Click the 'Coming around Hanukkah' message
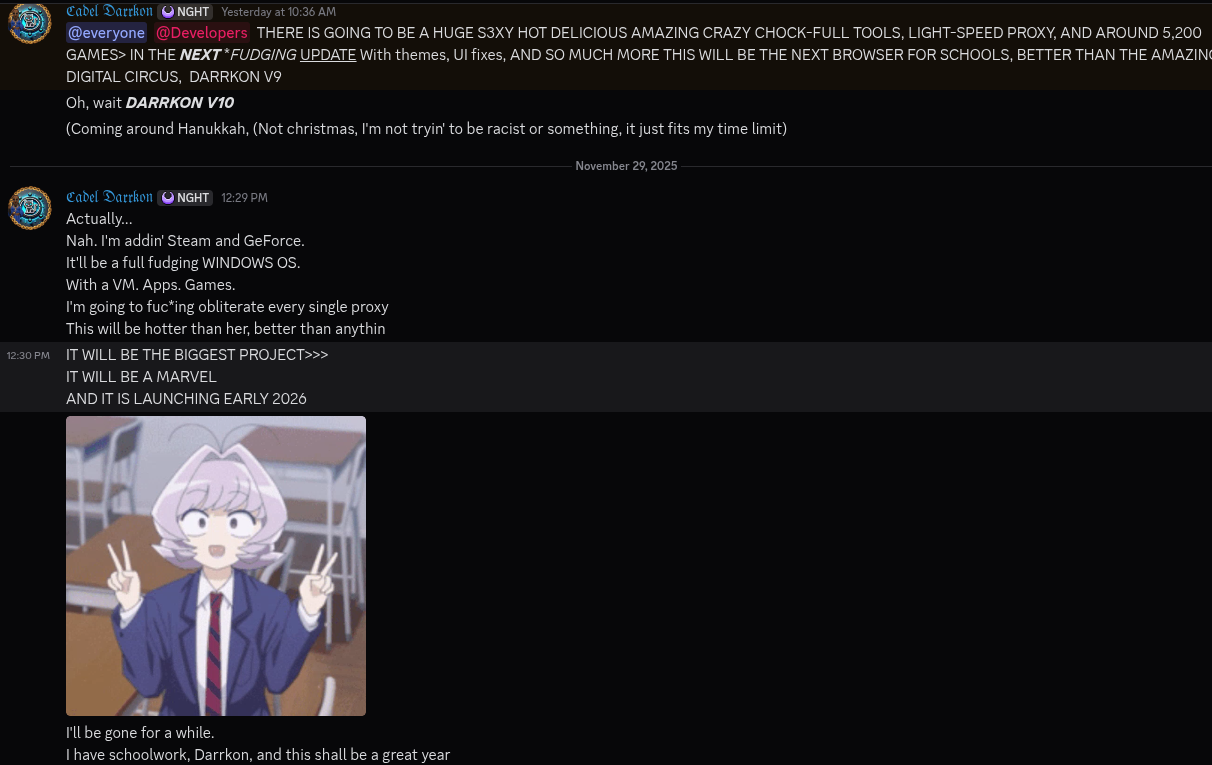1212x765 pixels. [426, 129]
